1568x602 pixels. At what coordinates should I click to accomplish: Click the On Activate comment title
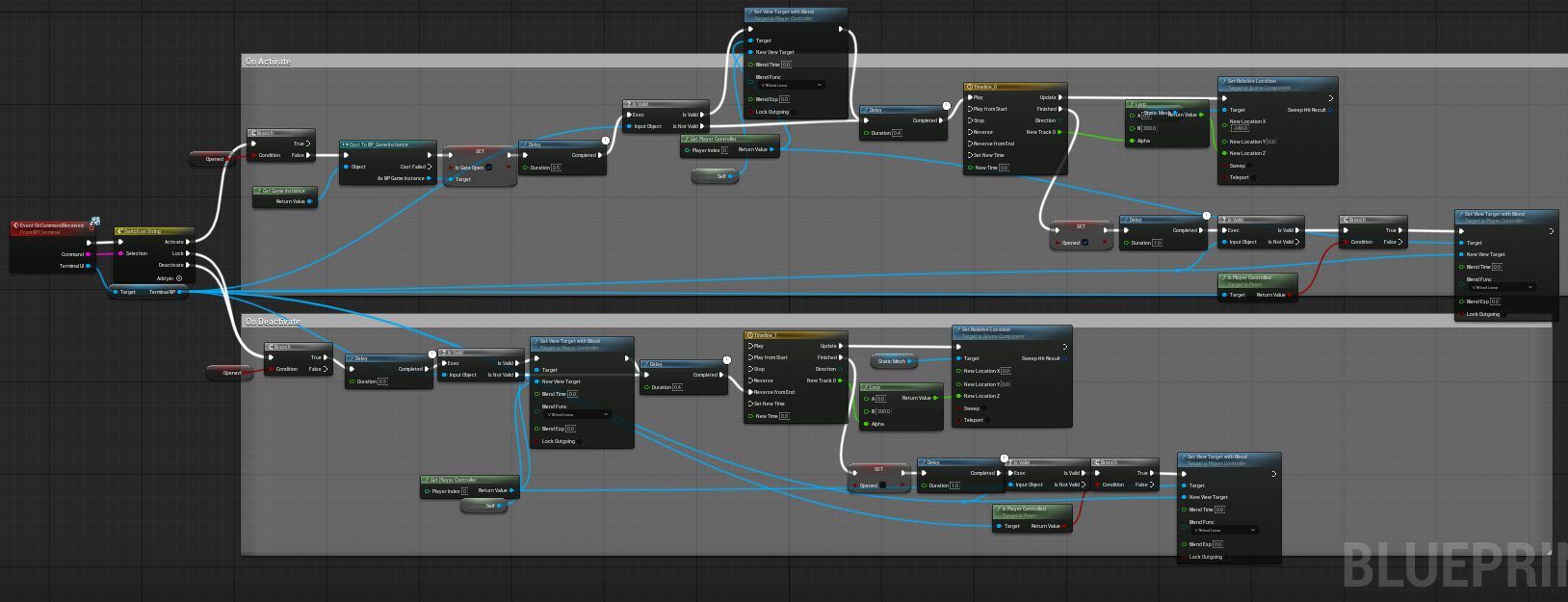(x=268, y=62)
